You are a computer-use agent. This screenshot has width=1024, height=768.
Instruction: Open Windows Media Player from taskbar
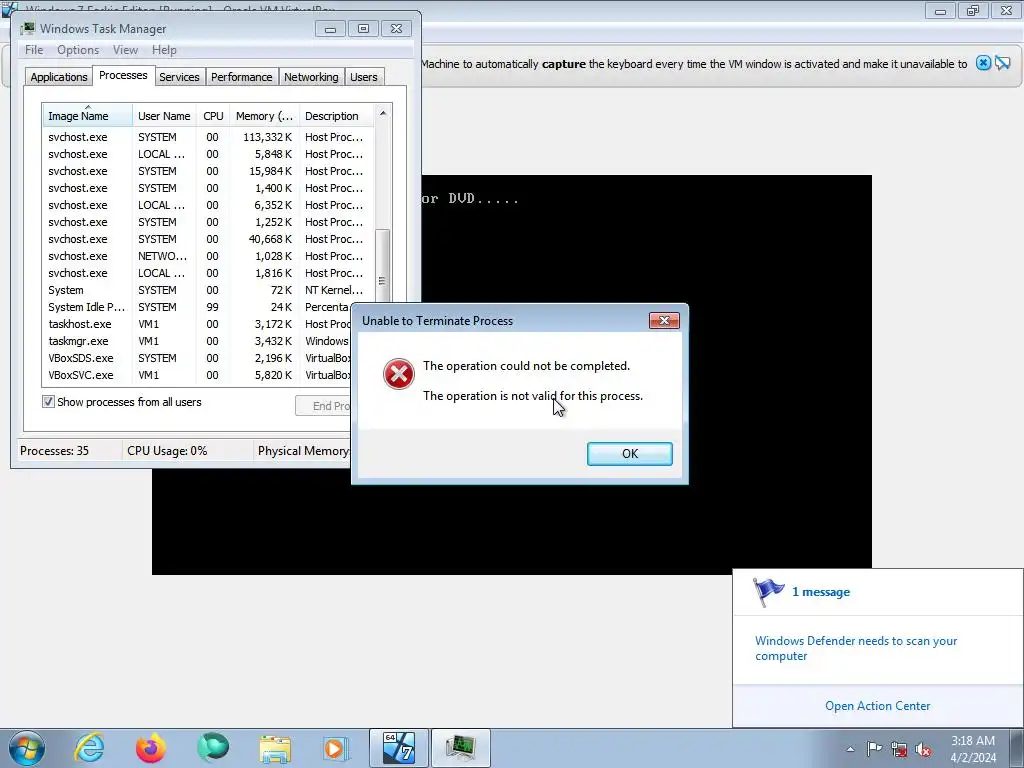point(336,748)
